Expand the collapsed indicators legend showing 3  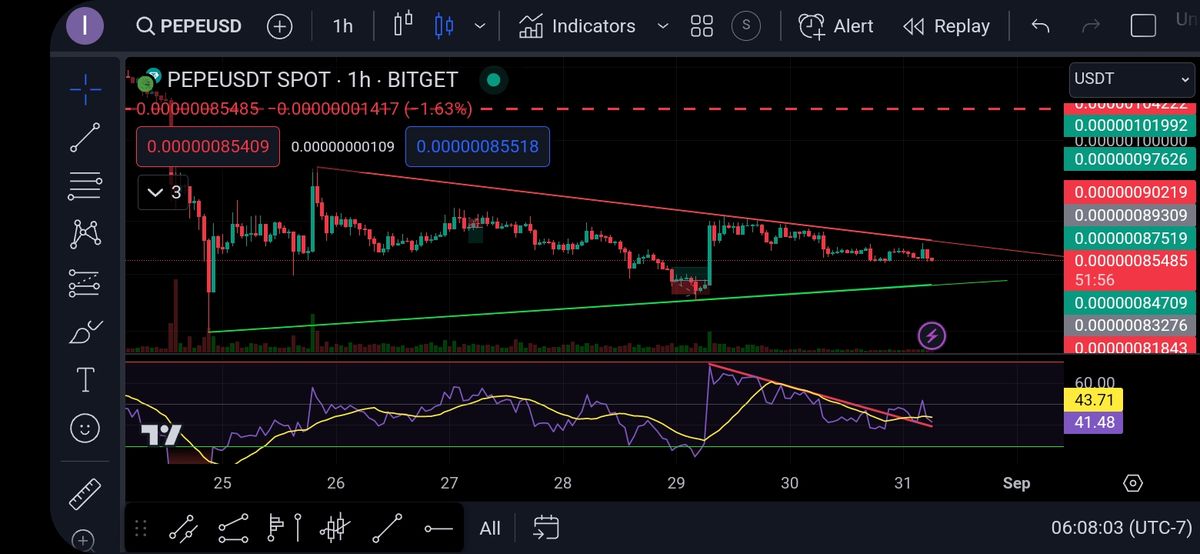(x=164, y=192)
